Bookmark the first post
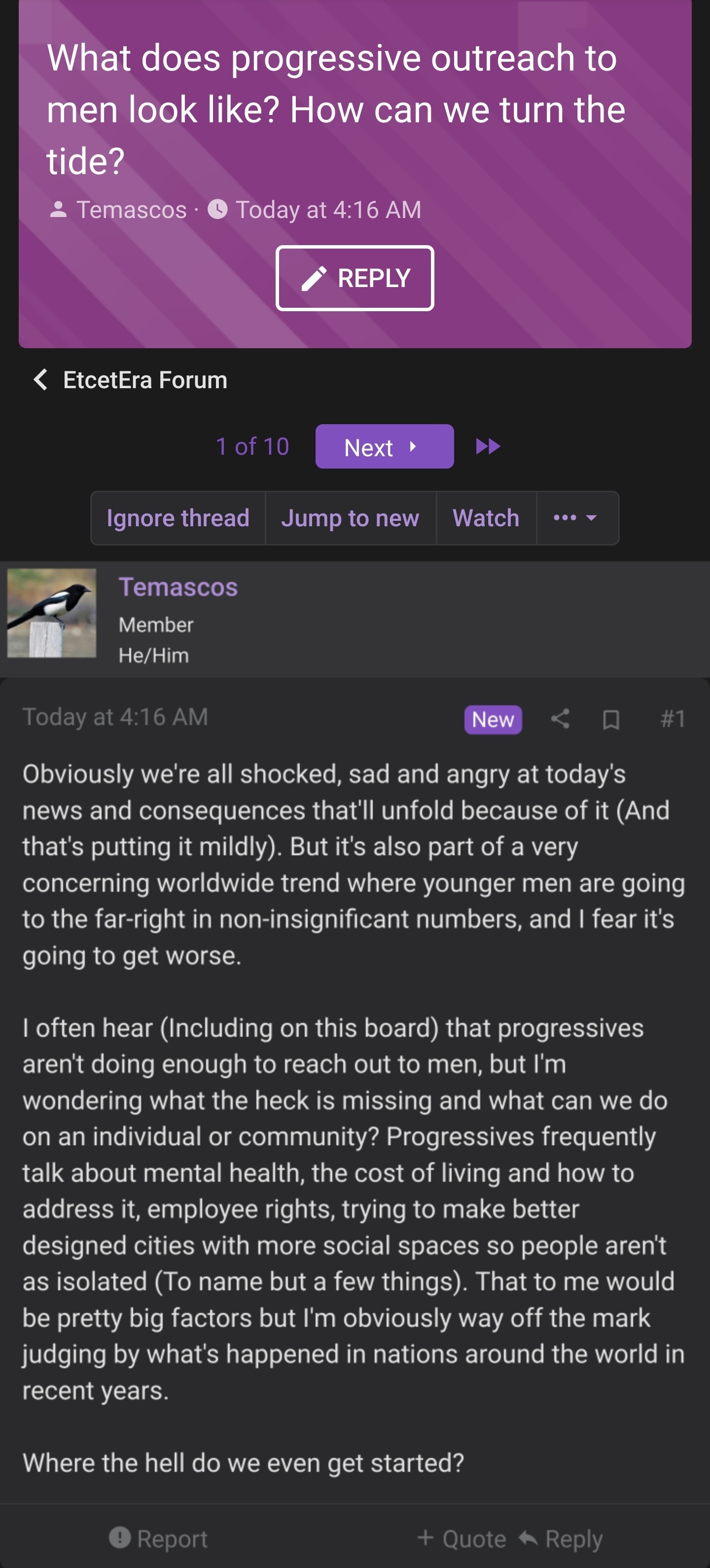 (611, 720)
